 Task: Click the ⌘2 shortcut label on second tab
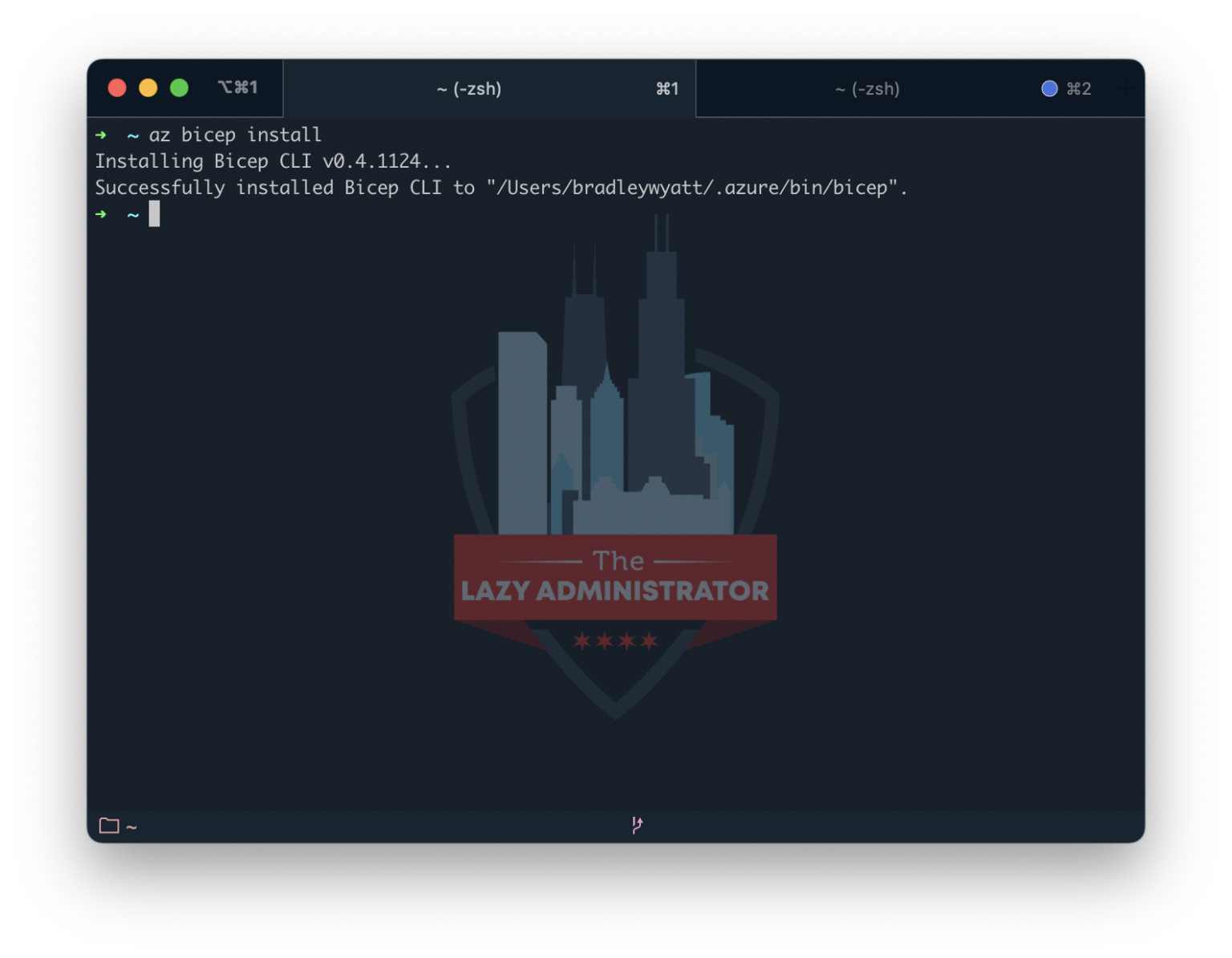click(x=1079, y=89)
